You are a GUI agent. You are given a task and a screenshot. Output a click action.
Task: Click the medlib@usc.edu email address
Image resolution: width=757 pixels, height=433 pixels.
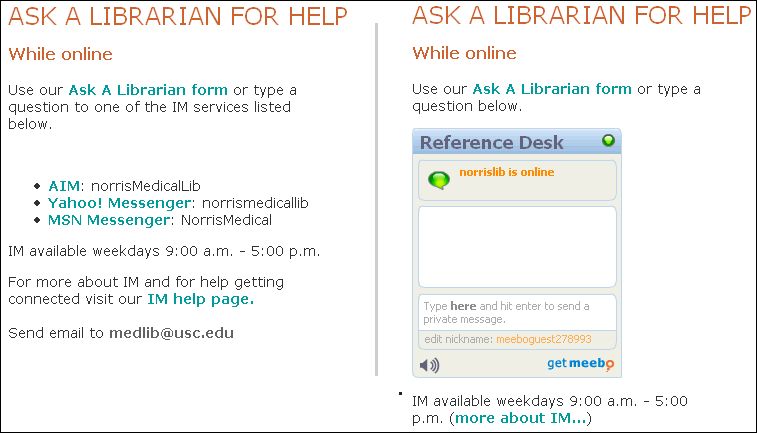[x=171, y=333]
